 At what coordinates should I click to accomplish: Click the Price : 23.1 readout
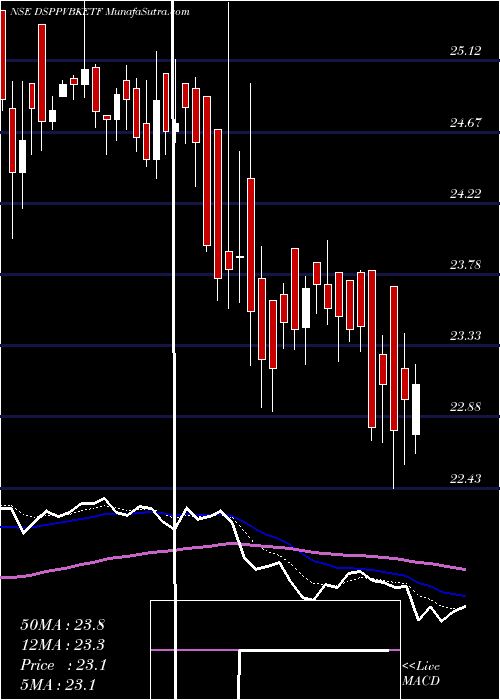point(63,665)
